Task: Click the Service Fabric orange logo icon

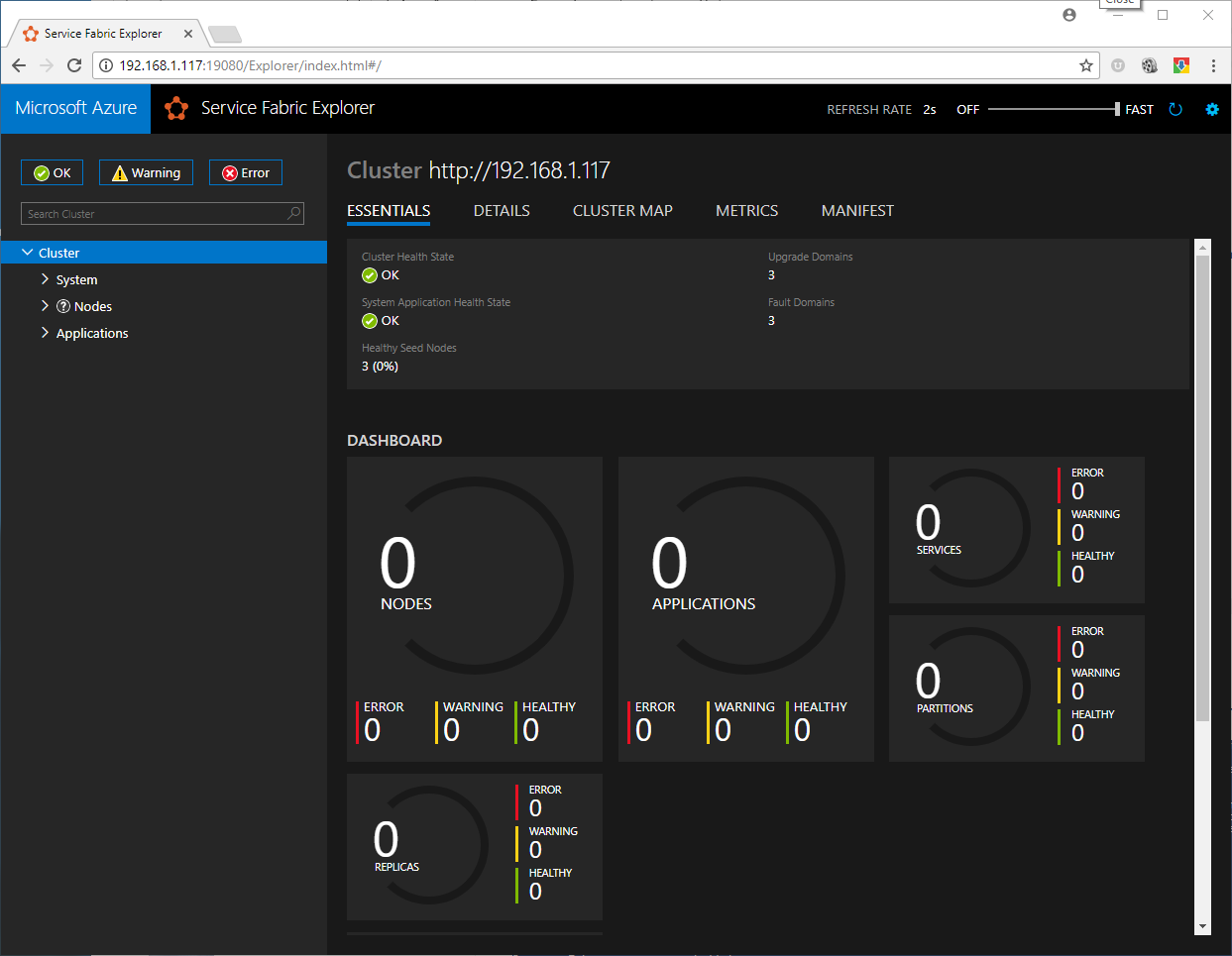Action: tap(176, 108)
